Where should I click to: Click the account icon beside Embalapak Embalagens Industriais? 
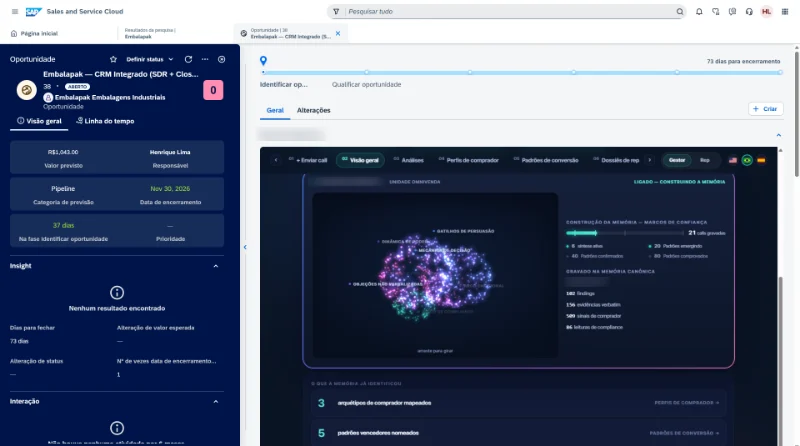pos(48,97)
